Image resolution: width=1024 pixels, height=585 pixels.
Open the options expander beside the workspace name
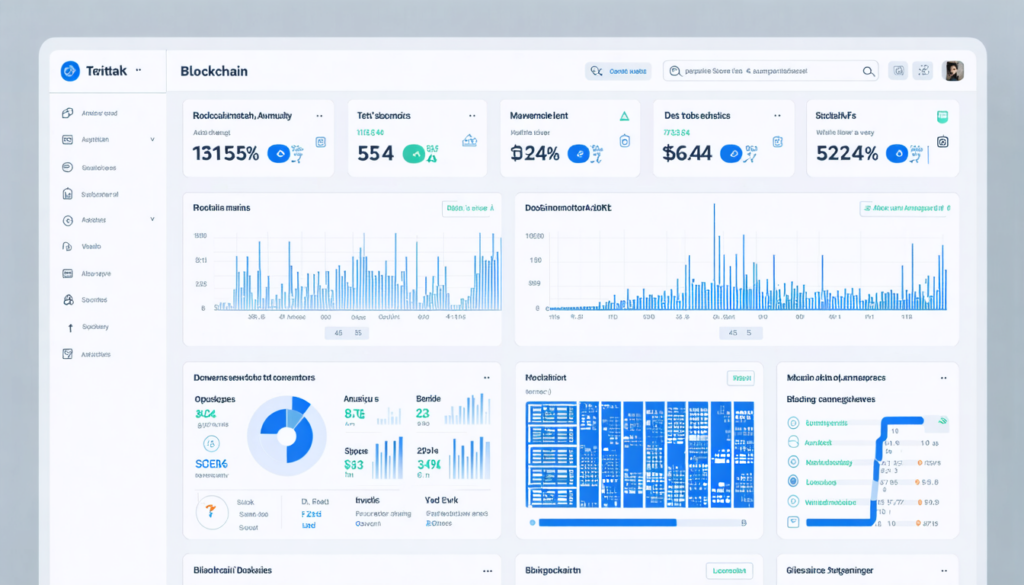[x=138, y=70]
